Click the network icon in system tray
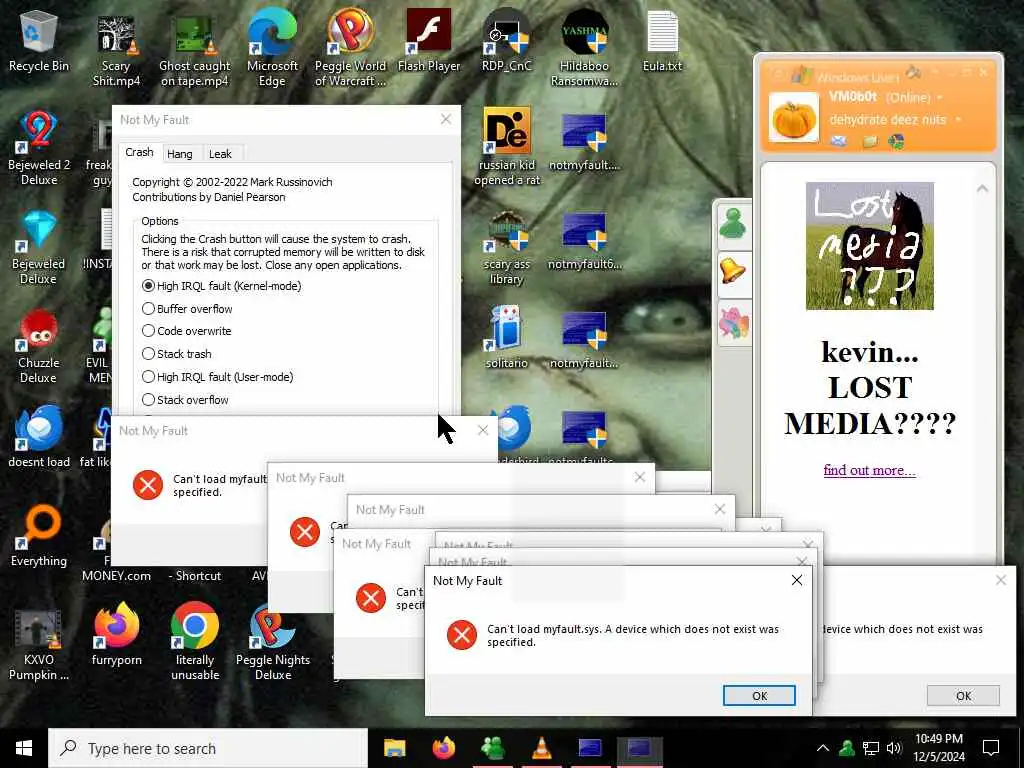 point(871,748)
